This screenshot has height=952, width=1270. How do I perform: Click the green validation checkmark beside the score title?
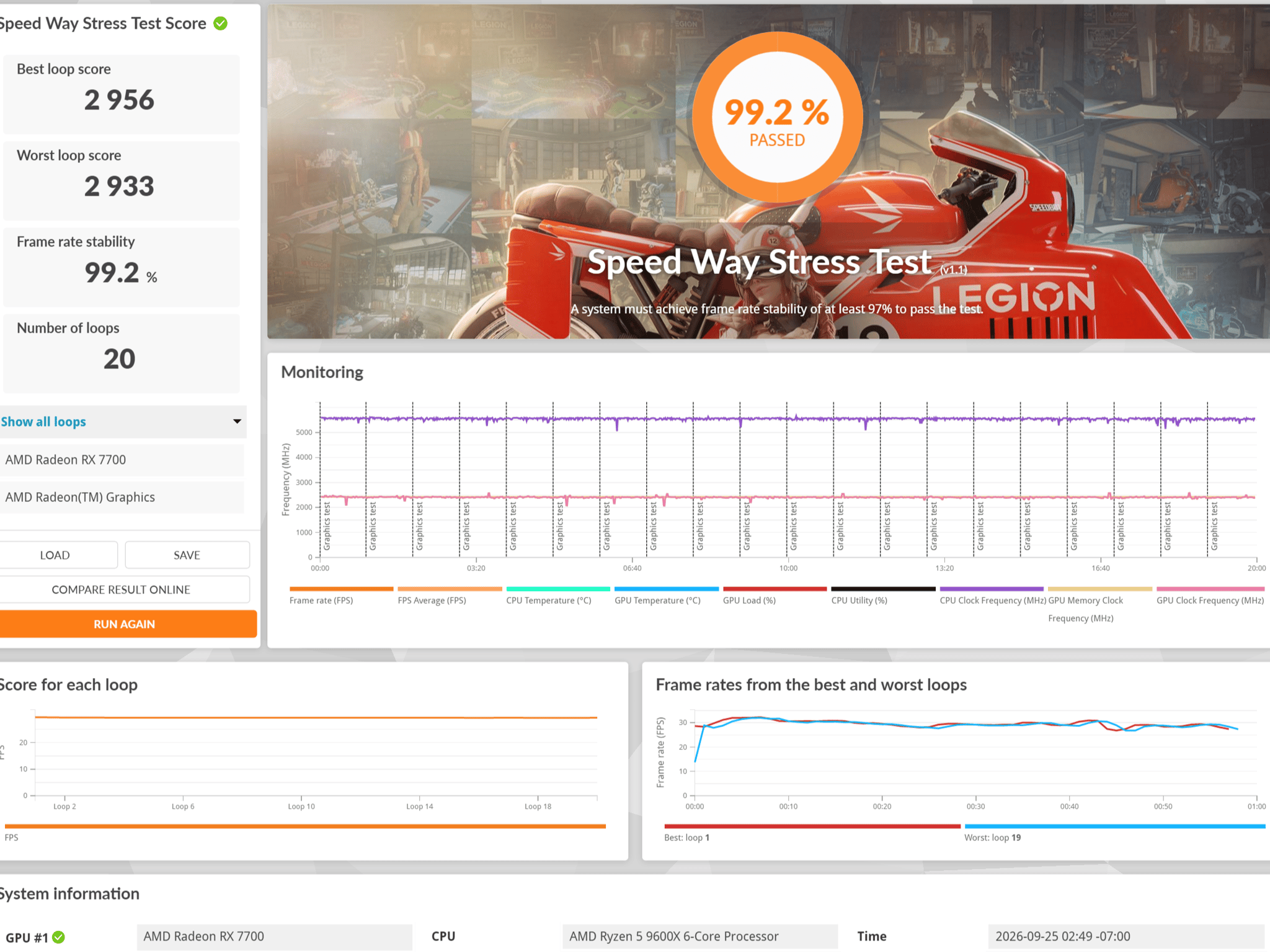click(221, 24)
